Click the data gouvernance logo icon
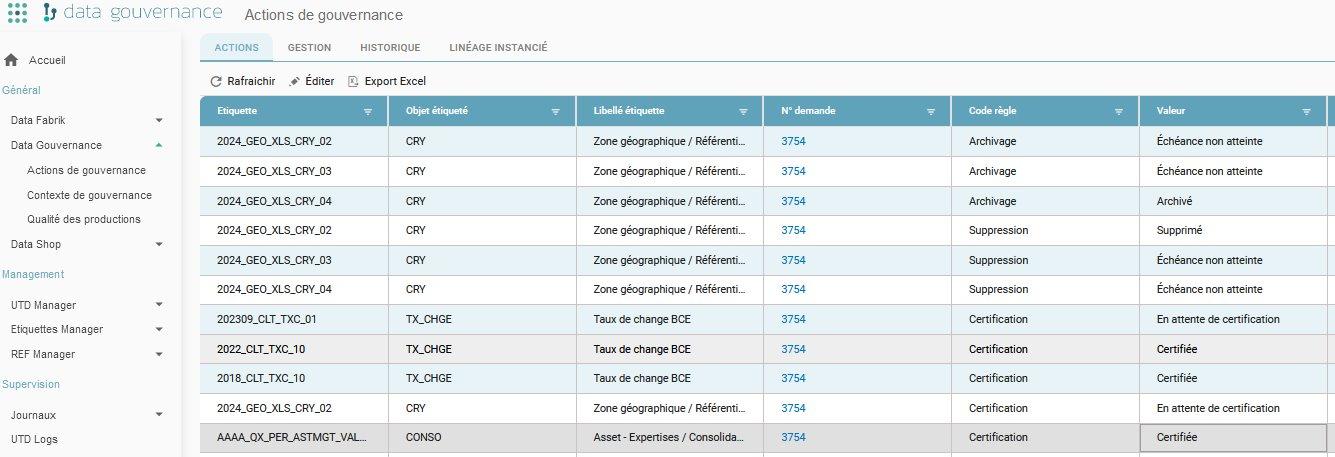Viewport: 1335px width, 457px height. 51,14
